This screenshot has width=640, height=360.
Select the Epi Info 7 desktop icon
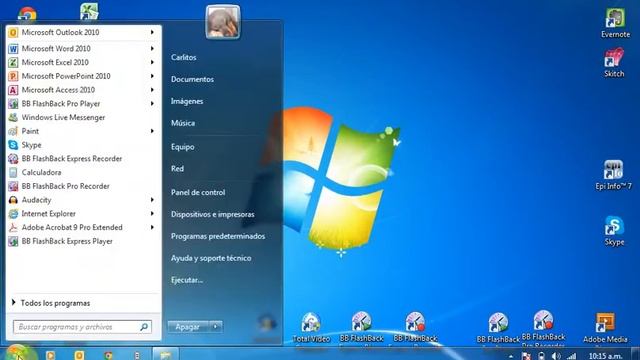click(x=613, y=175)
